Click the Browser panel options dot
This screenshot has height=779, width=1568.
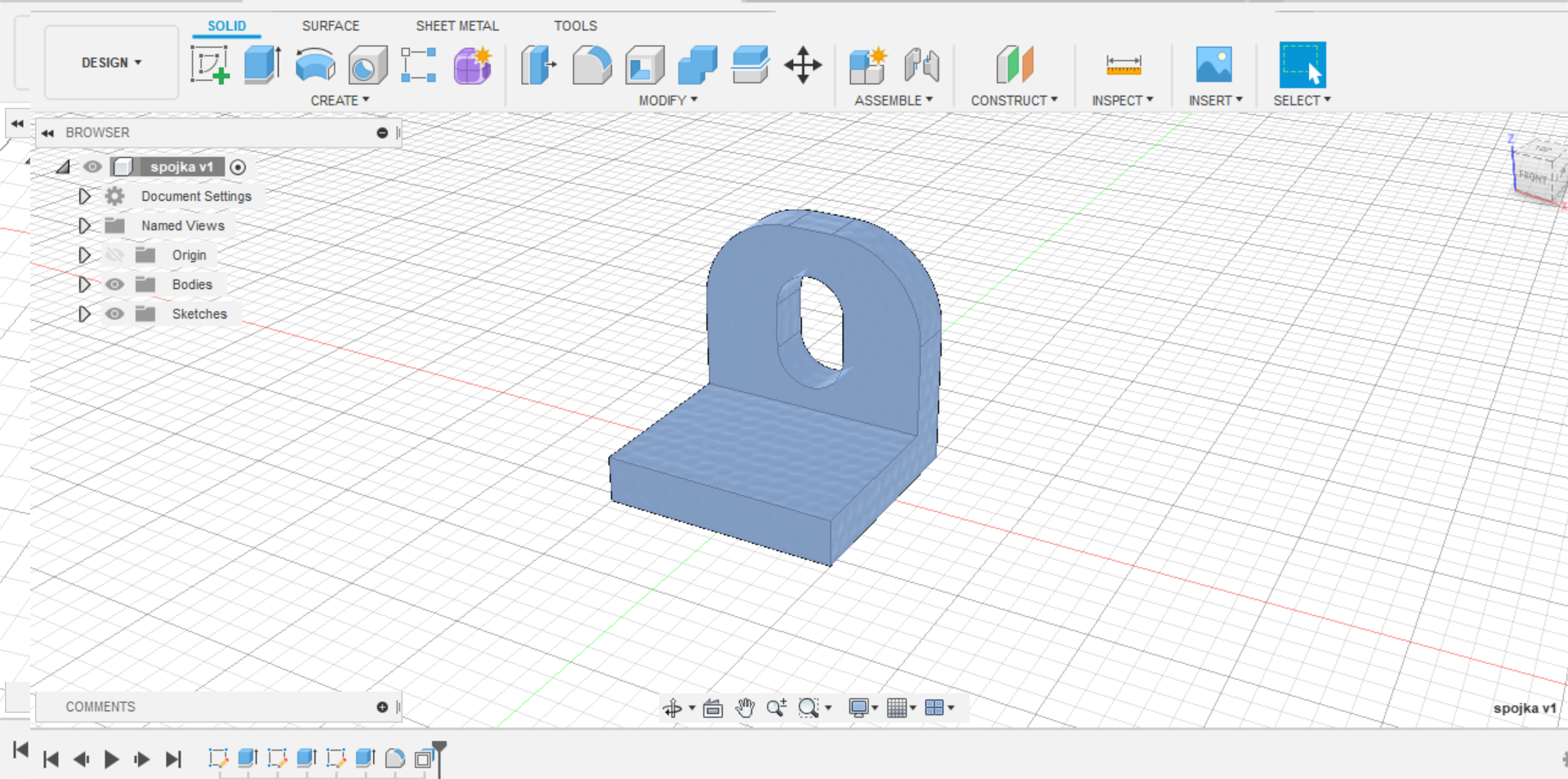point(382,133)
